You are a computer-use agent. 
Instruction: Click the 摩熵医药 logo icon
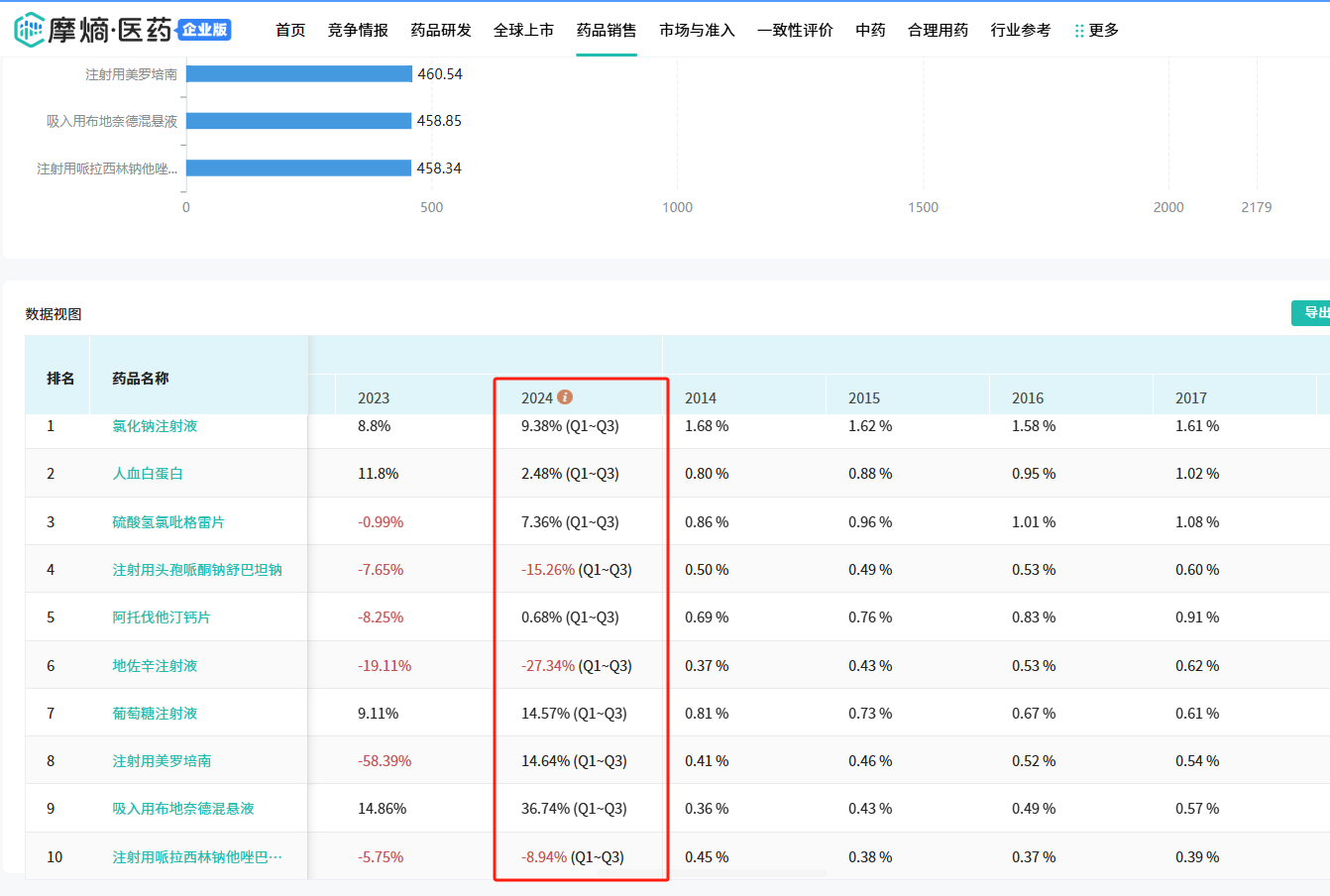pos(30,30)
